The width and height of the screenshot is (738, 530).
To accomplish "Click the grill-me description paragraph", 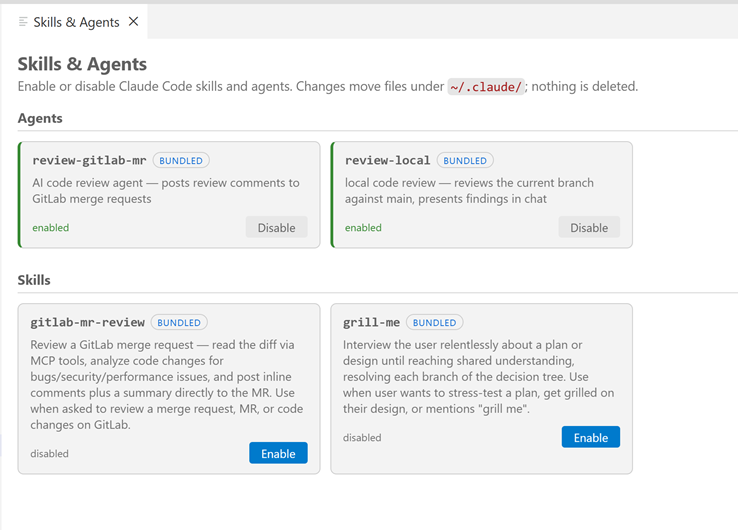I will [x=478, y=377].
